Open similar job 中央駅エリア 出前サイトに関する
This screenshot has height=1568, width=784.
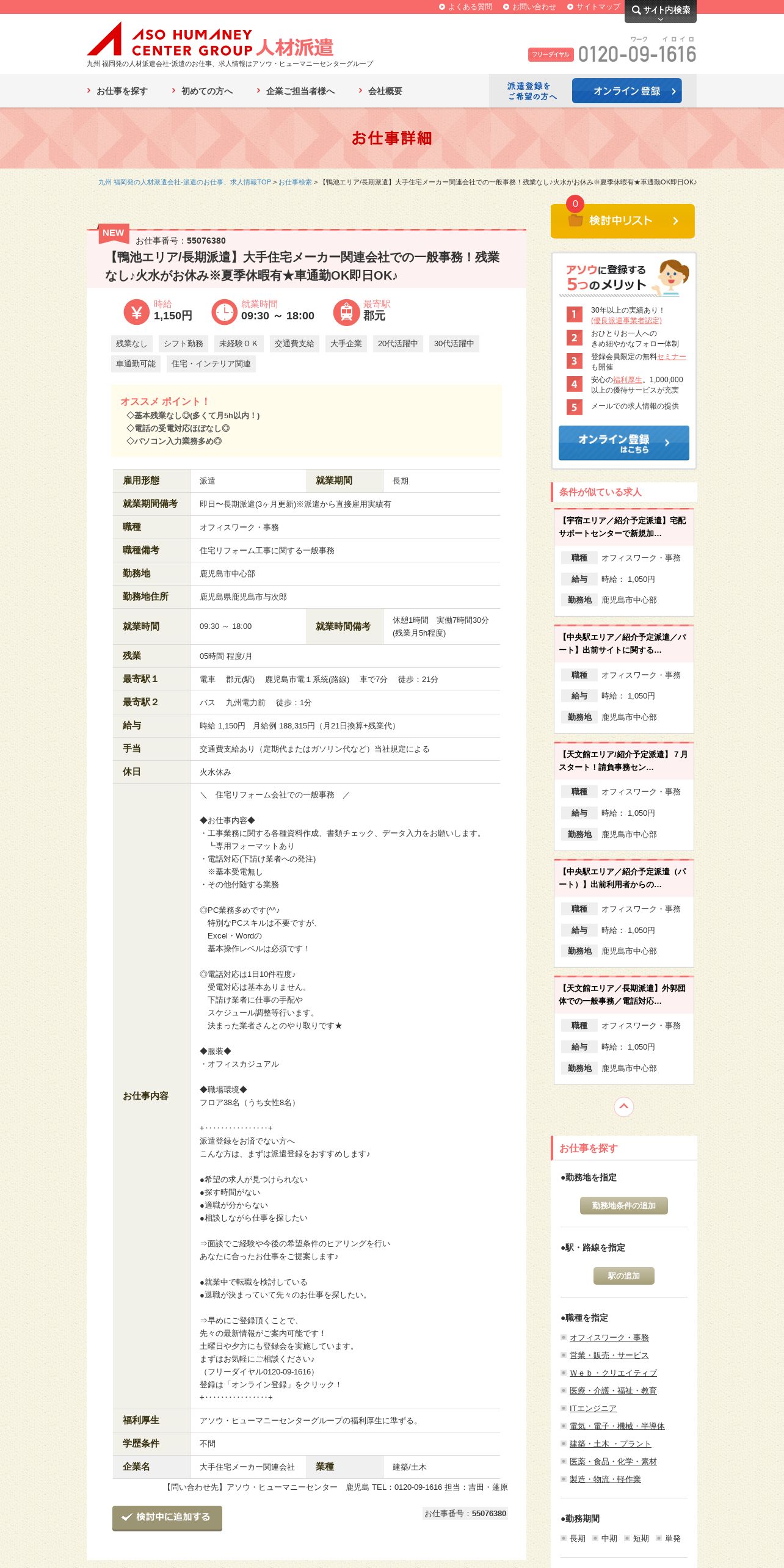click(623, 644)
